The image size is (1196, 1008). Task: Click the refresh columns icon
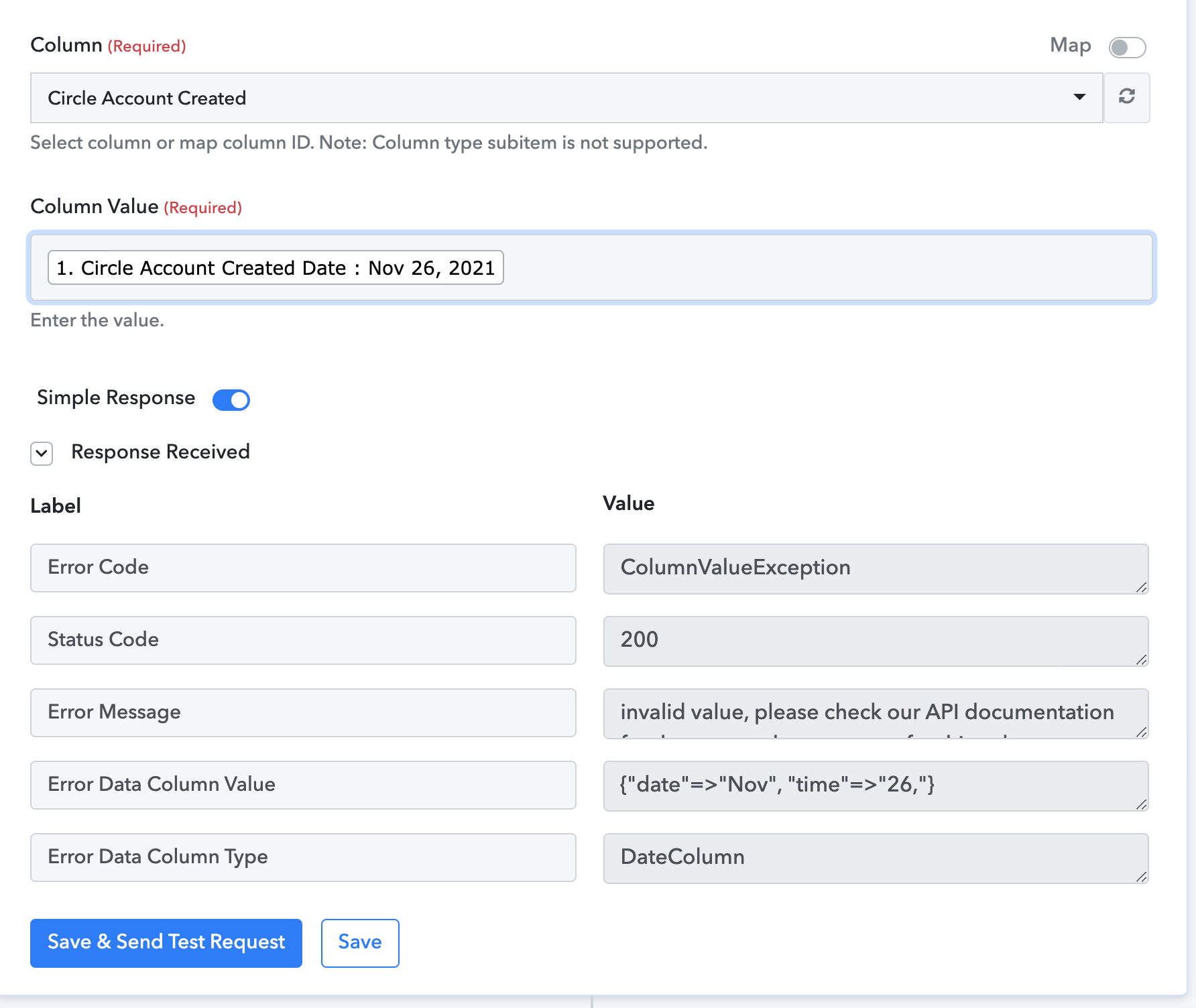point(1127,97)
